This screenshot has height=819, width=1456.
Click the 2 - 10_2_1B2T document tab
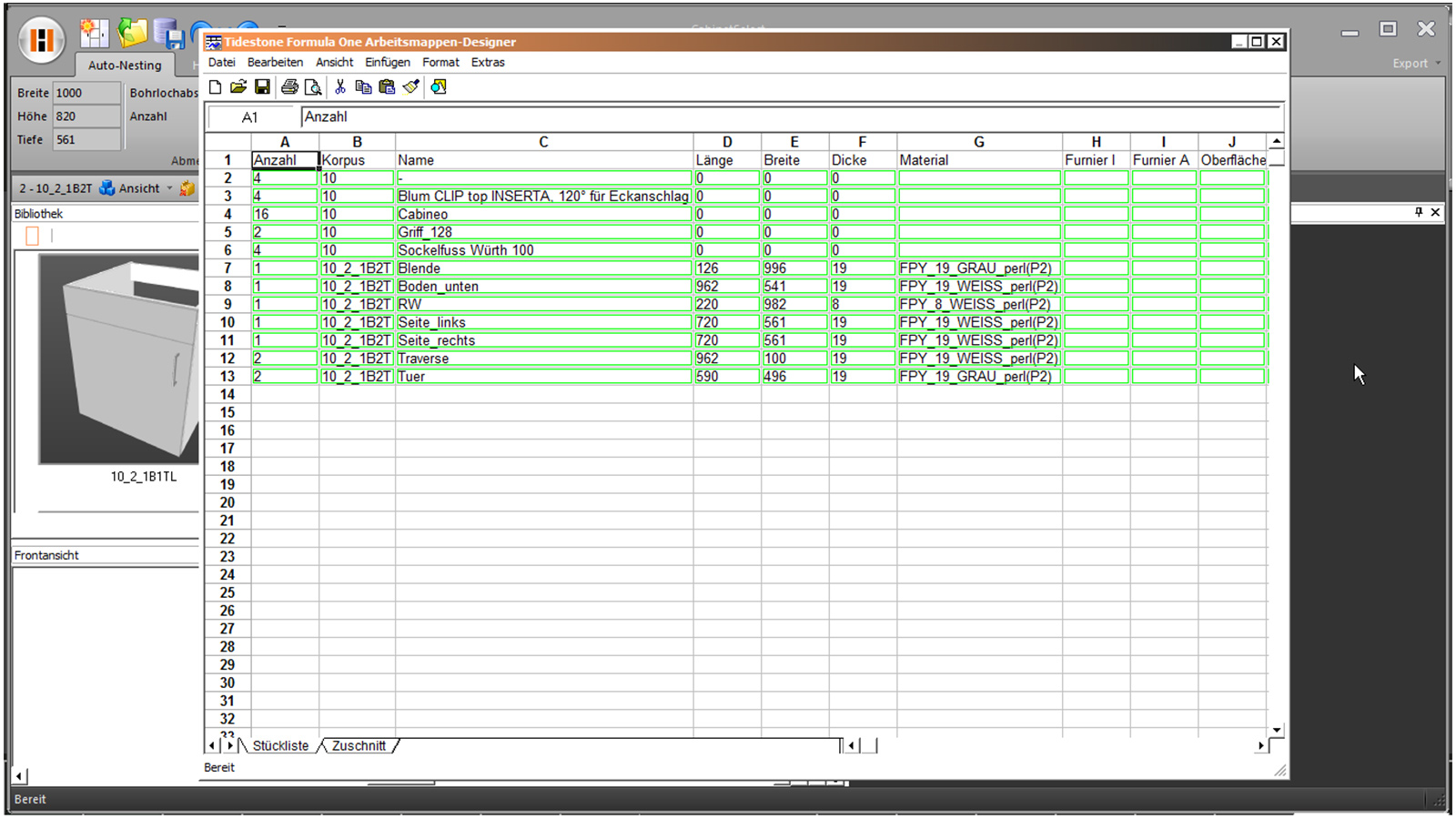click(56, 188)
